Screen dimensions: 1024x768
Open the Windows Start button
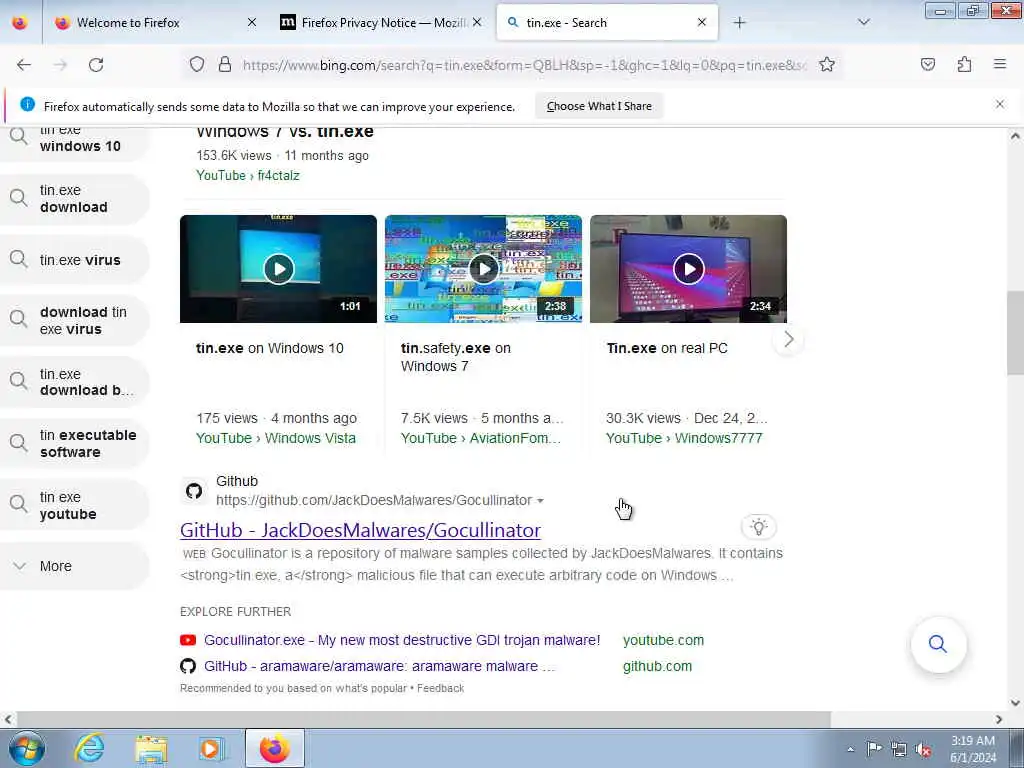click(x=26, y=748)
